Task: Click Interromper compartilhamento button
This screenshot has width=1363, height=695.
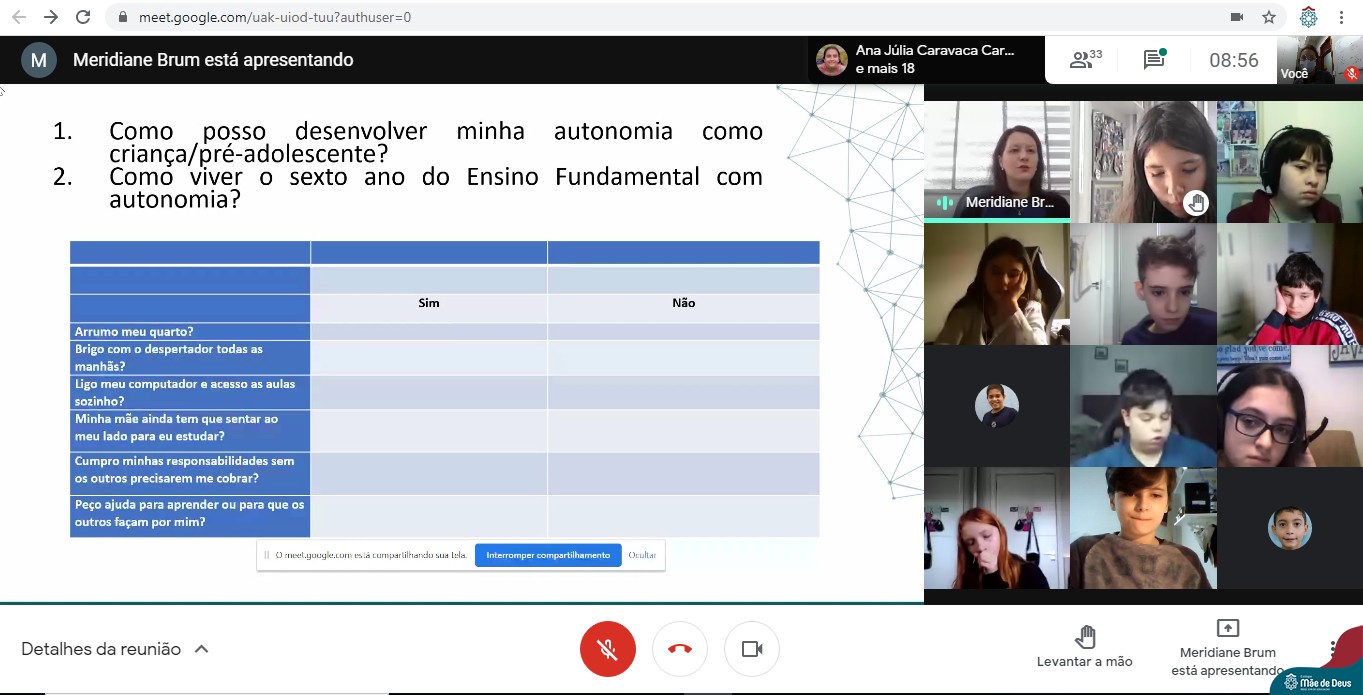Action: (548, 555)
